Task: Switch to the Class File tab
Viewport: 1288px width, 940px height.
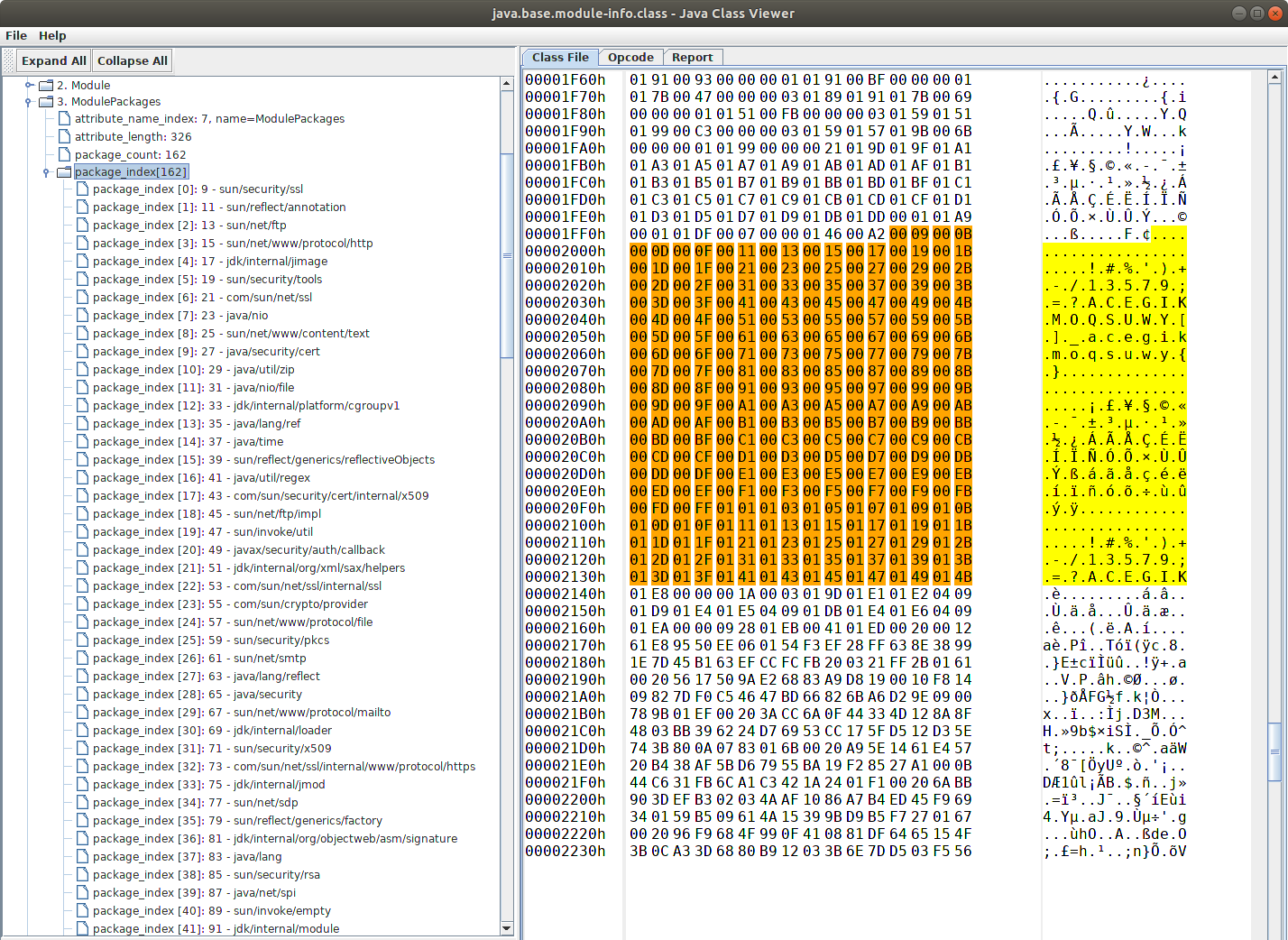Action: pyautogui.click(x=560, y=57)
